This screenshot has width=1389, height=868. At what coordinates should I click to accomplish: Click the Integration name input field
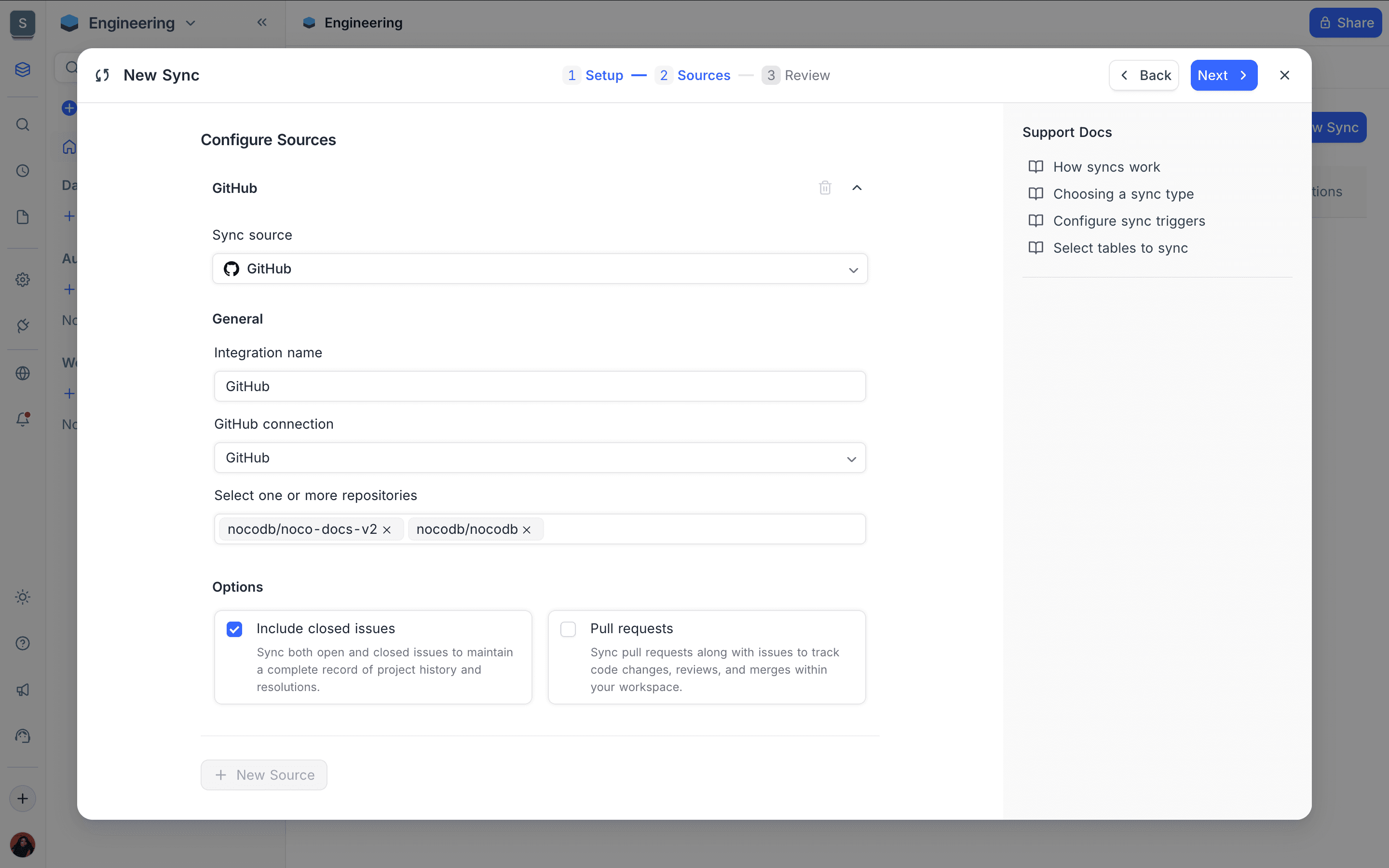pos(540,386)
